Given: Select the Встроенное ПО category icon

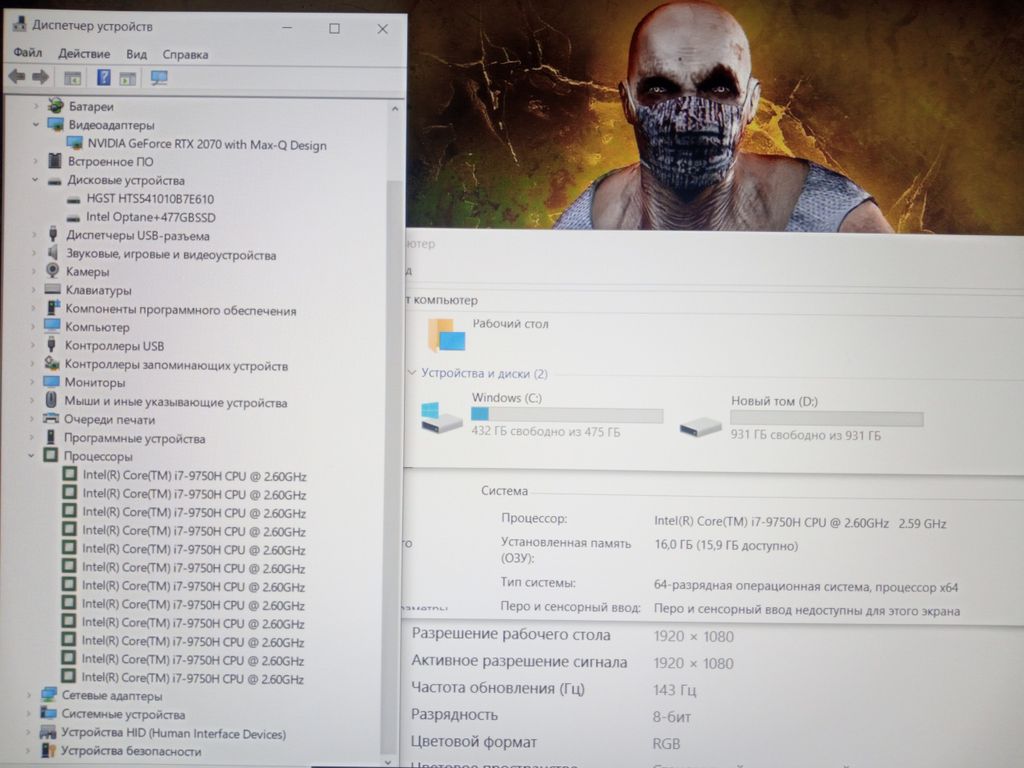Looking at the screenshot, I should tap(55, 161).
